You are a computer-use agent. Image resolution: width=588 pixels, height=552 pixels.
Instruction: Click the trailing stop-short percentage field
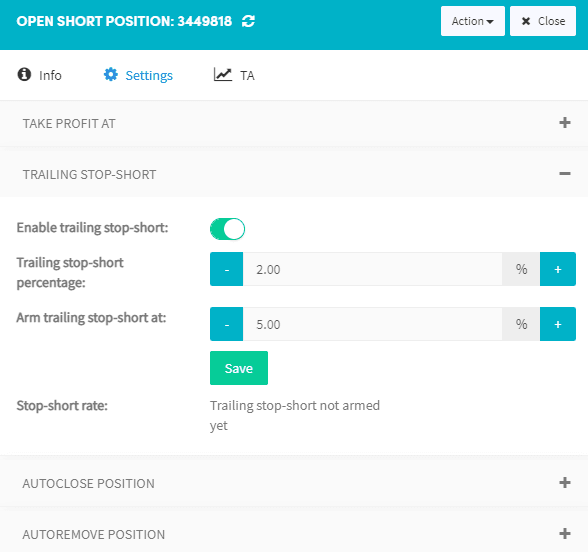pos(372,269)
